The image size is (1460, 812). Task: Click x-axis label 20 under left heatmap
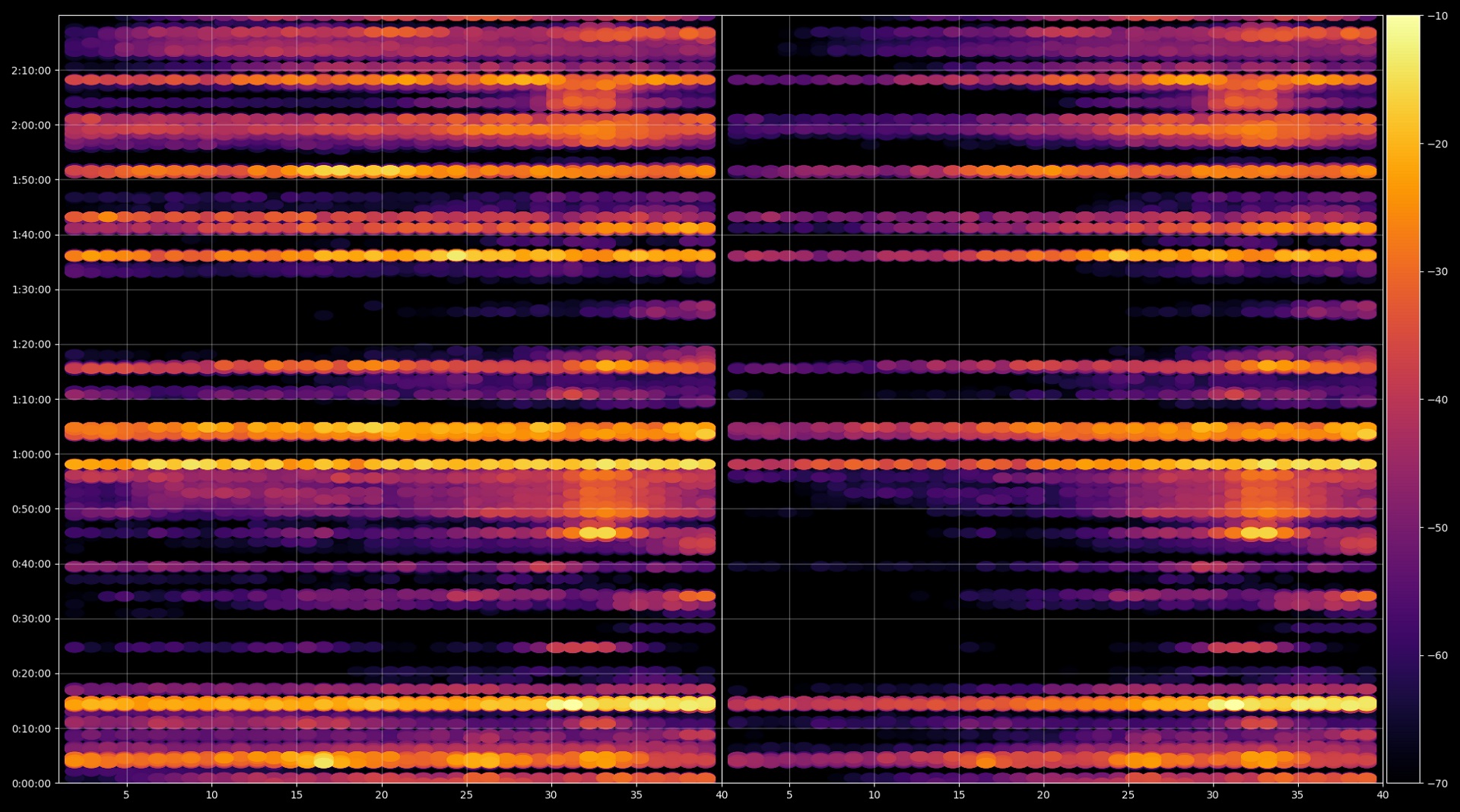click(382, 795)
